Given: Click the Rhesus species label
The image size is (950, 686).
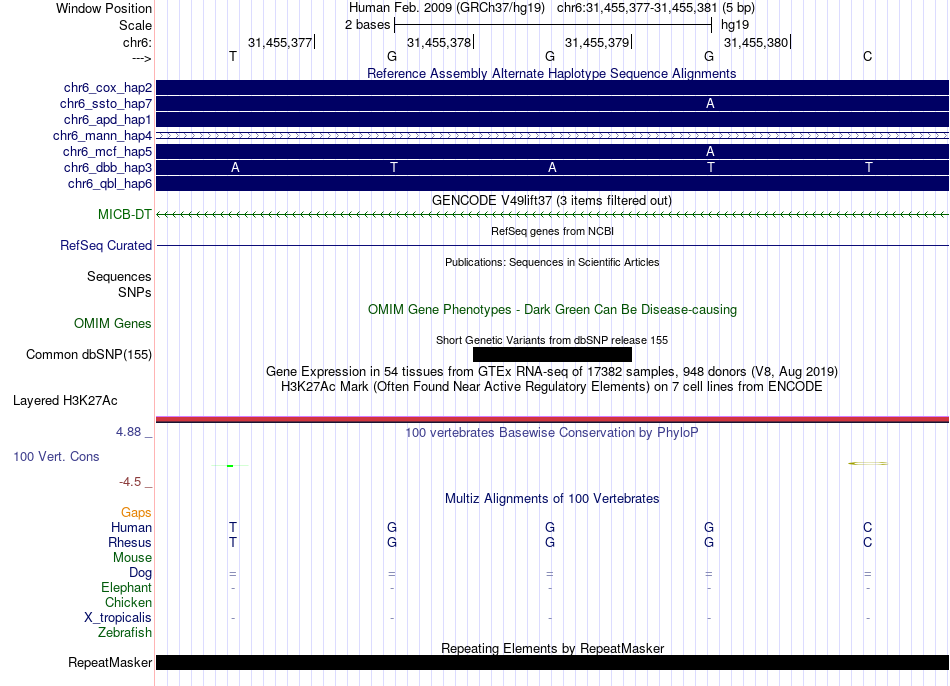Looking at the screenshot, I should click(x=130, y=542).
